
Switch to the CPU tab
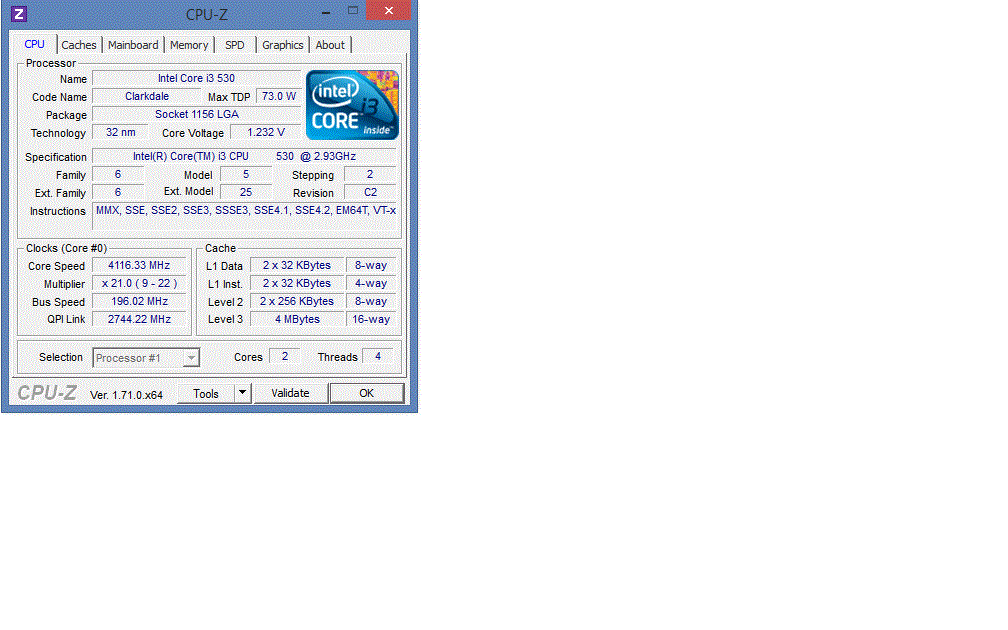[x=35, y=44]
